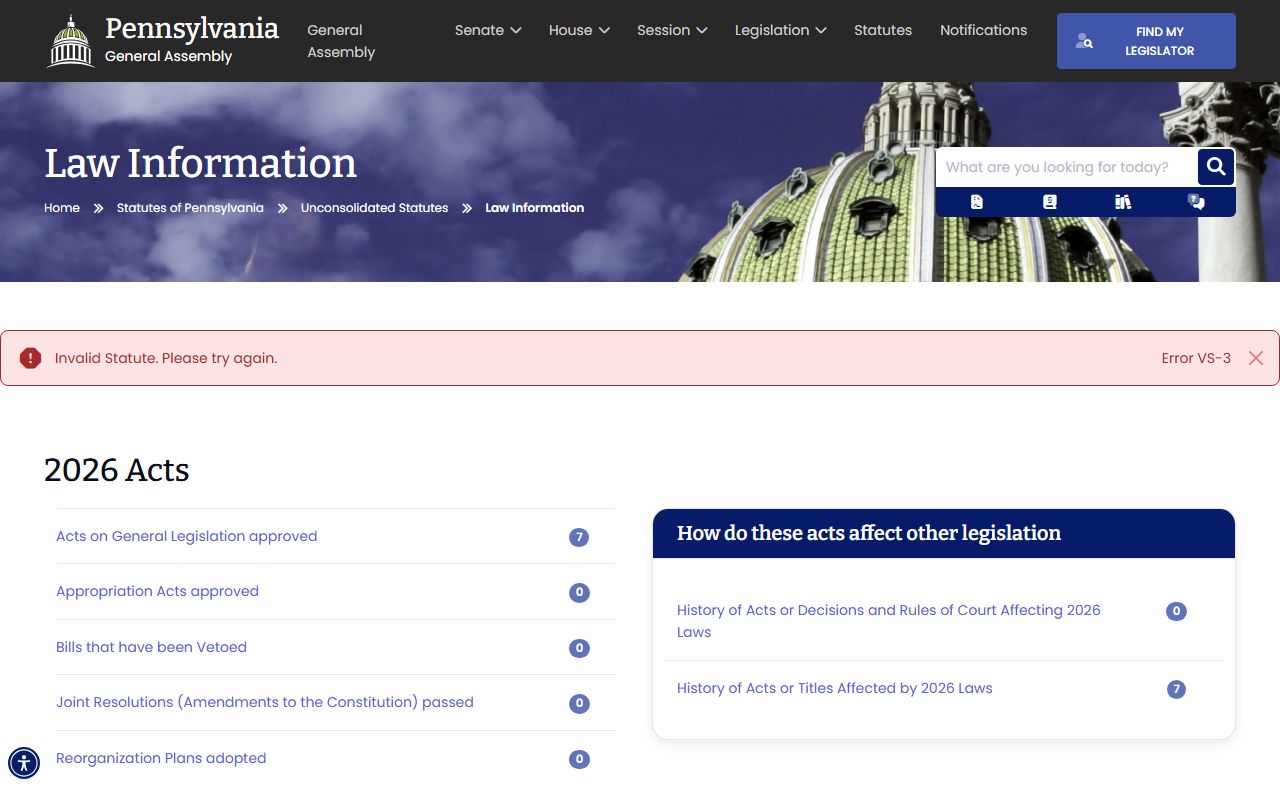Open History of Acts or Titles Affected link
The image size is (1280, 800).
(x=834, y=688)
